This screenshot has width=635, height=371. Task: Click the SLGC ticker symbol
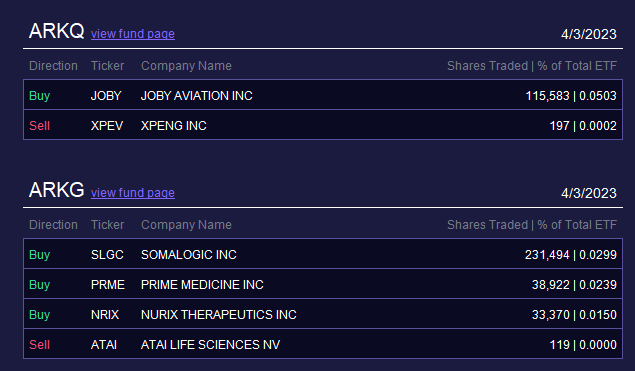point(107,254)
